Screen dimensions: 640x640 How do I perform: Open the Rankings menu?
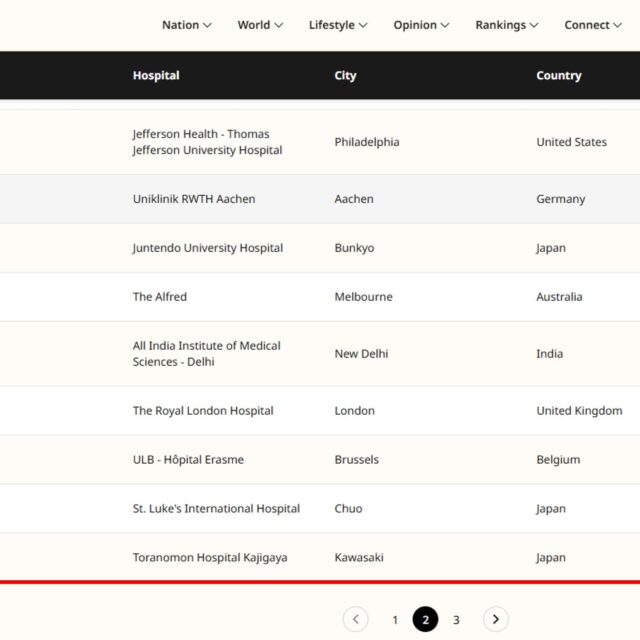(x=506, y=25)
